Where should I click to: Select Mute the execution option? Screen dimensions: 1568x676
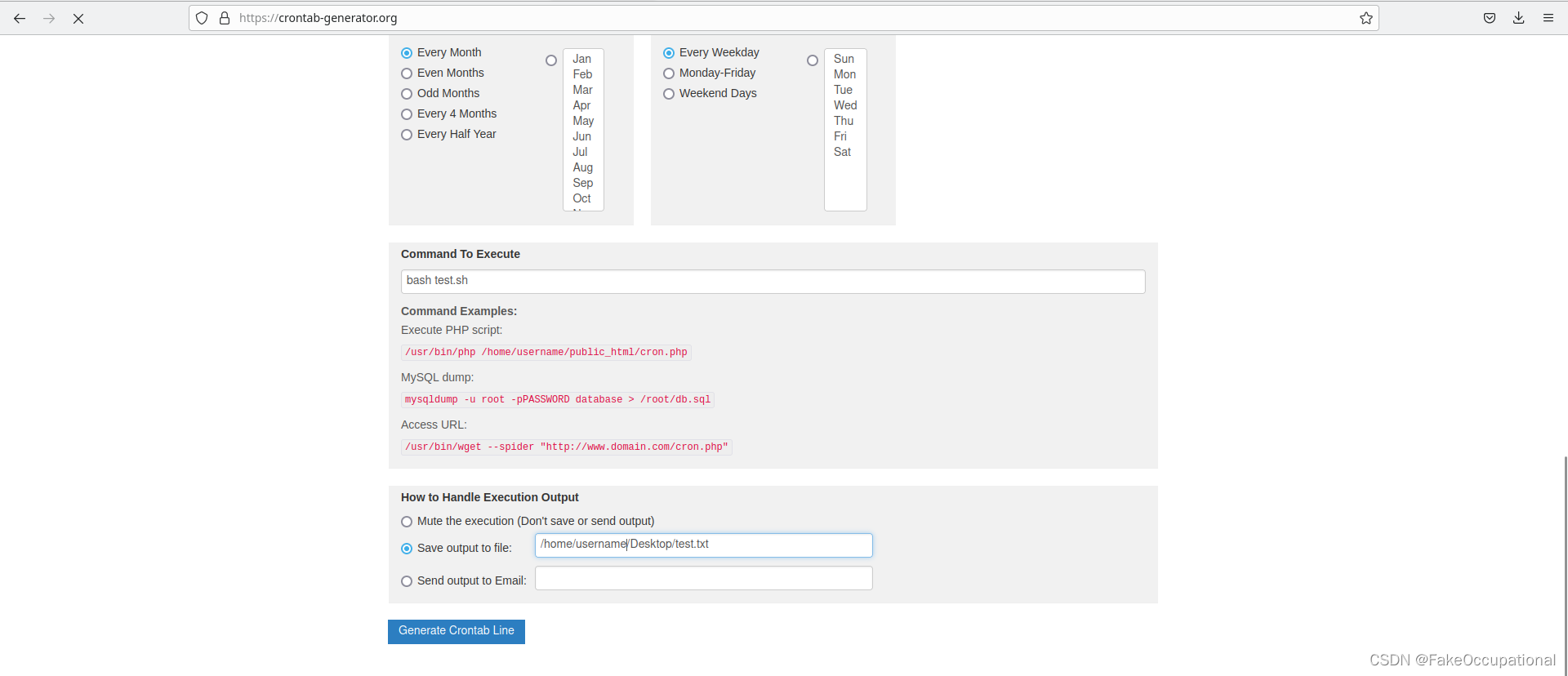(407, 522)
